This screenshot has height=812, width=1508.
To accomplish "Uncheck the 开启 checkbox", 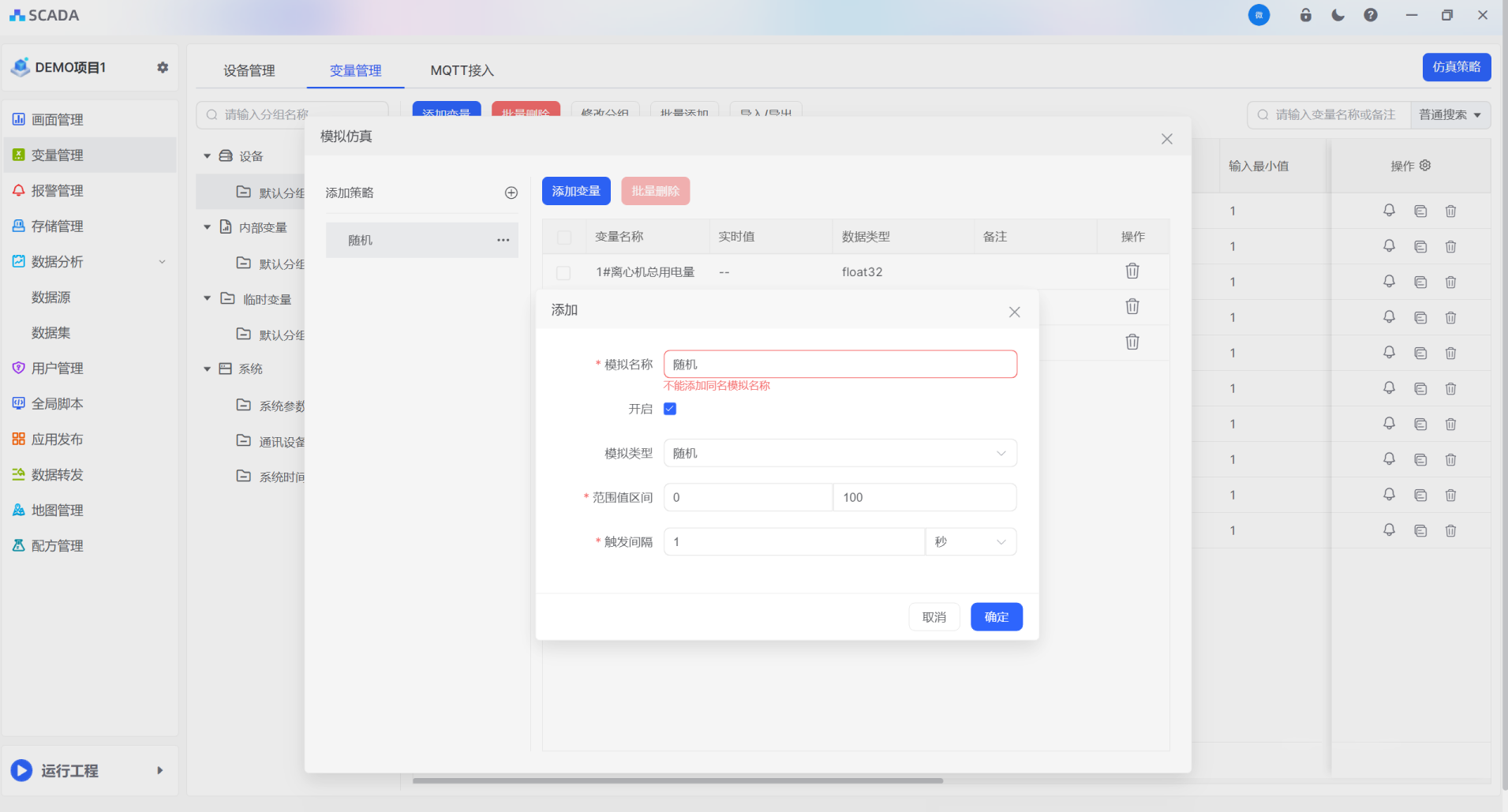I will click(x=670, y=409).
